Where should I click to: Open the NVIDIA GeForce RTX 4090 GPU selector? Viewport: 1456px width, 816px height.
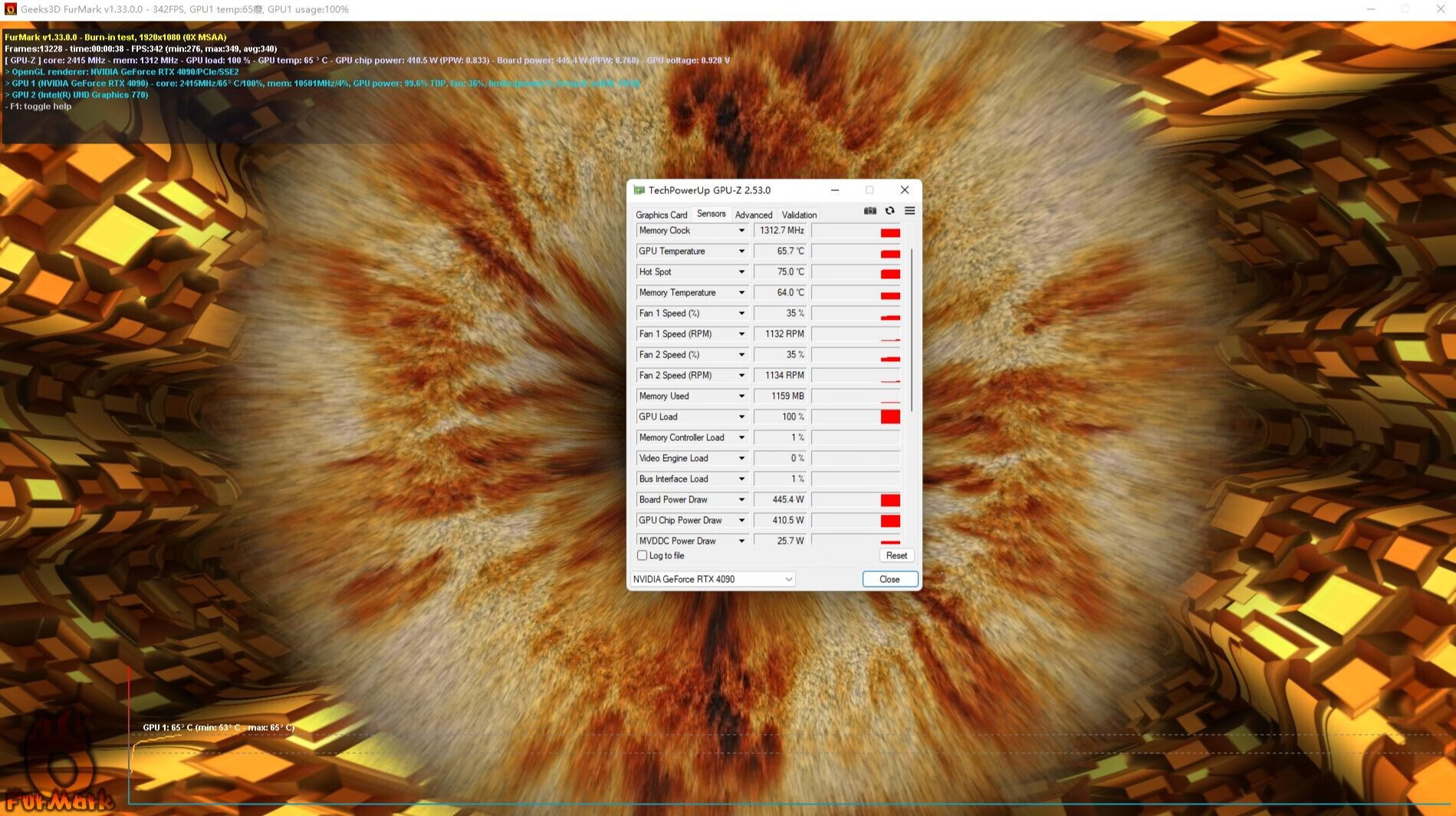712,580
